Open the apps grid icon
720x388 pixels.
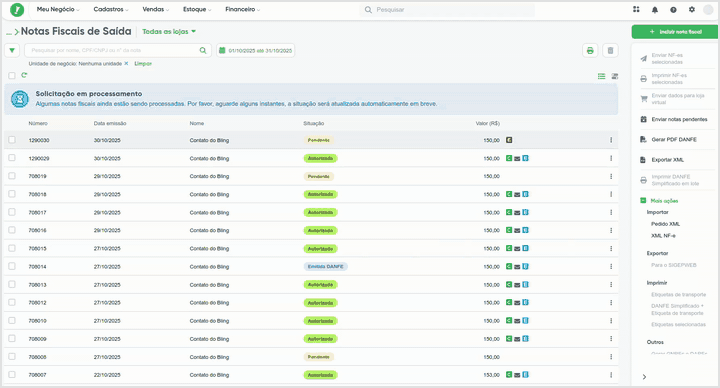pyautogui.click(x=636, y=10)
